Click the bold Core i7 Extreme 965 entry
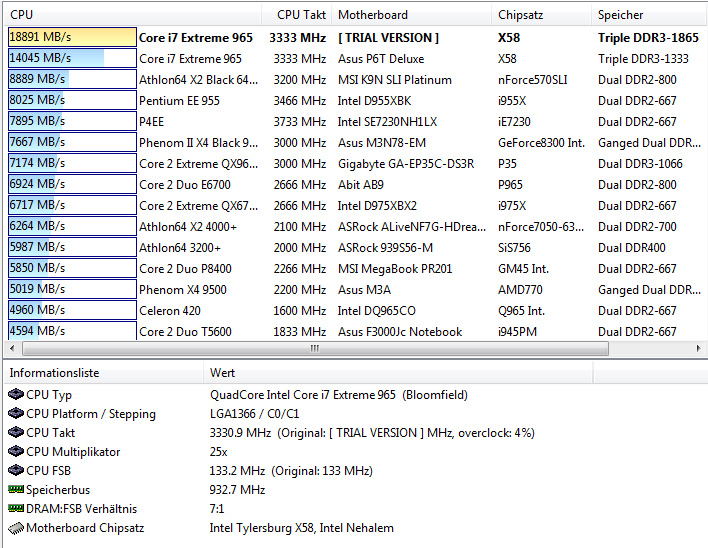 (x=196, y=38)
